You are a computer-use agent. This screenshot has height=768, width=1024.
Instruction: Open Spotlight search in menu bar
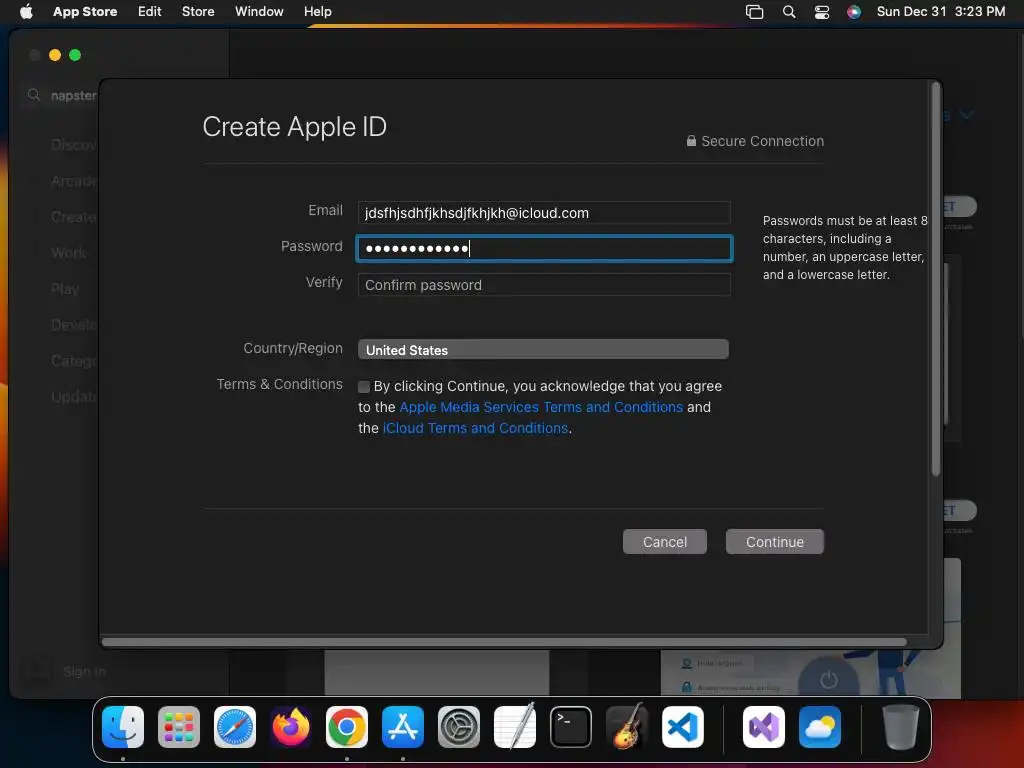tap(789, 12)
